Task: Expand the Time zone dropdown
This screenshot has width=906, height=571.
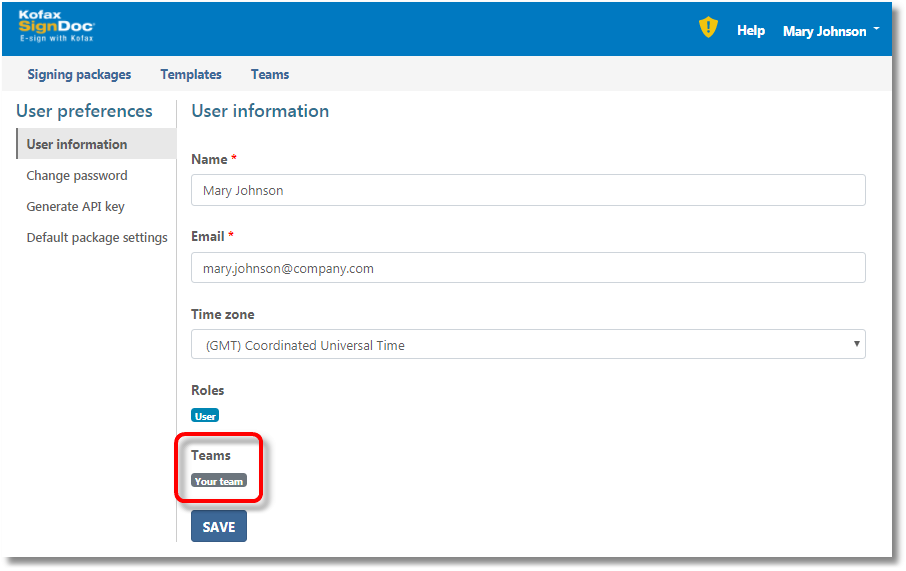Action: [527, 345]
